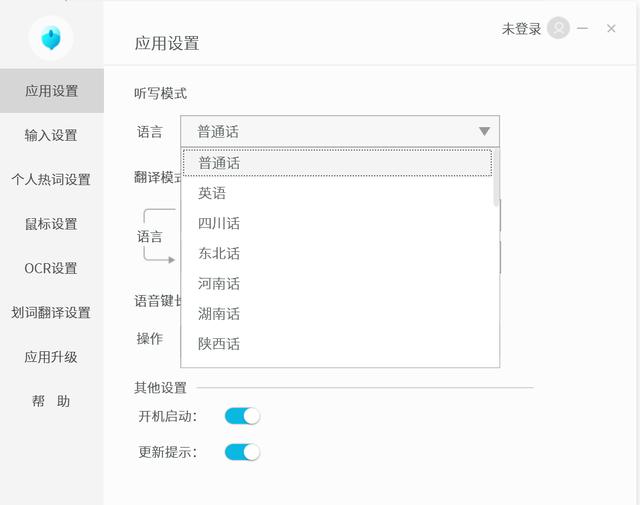Open 划词翻译设置 in the sidebar
This screenshot has height=505, width=640.
click(x=52, y=313)
